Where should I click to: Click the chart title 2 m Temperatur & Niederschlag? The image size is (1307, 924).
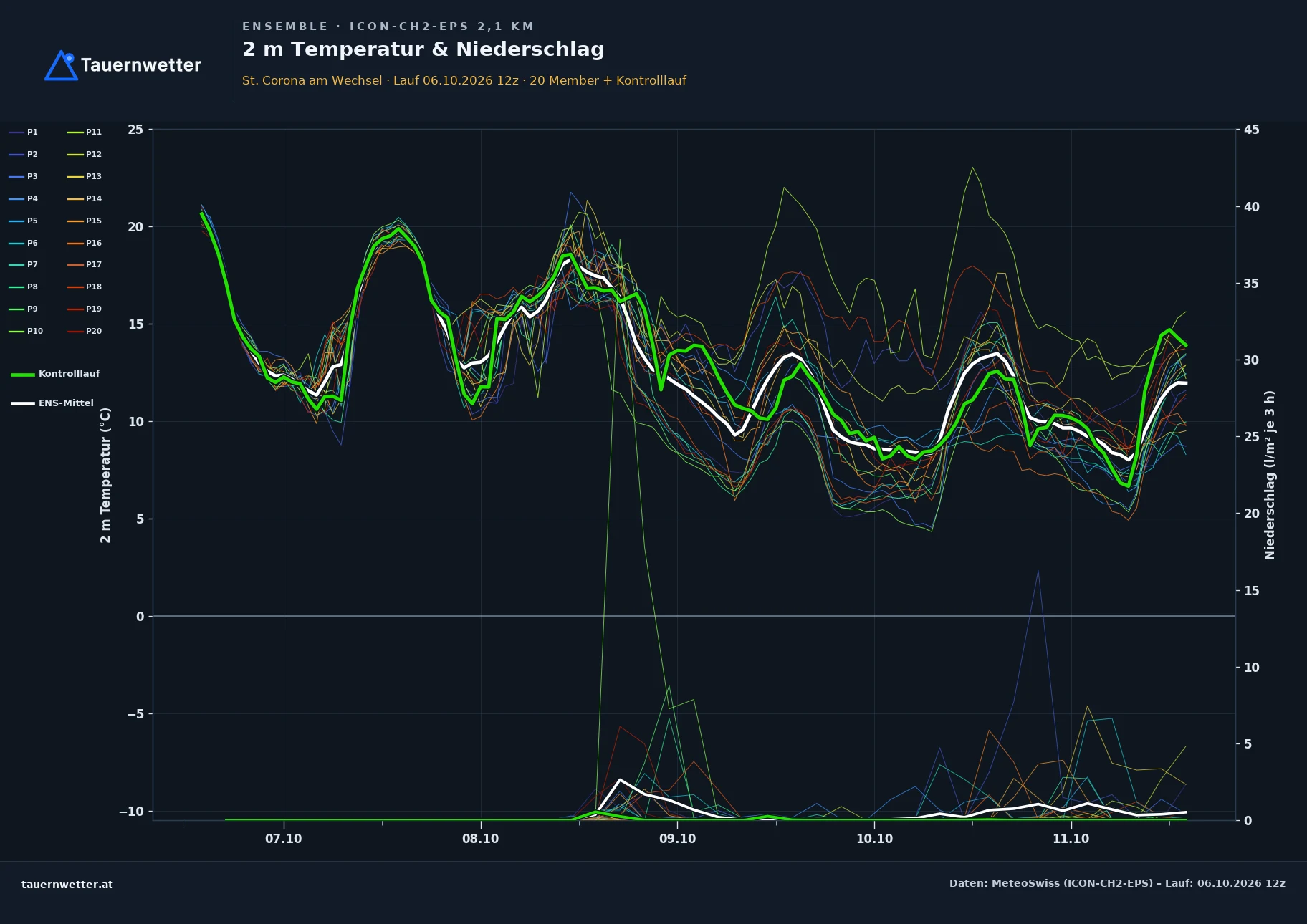tap(423, 49)
